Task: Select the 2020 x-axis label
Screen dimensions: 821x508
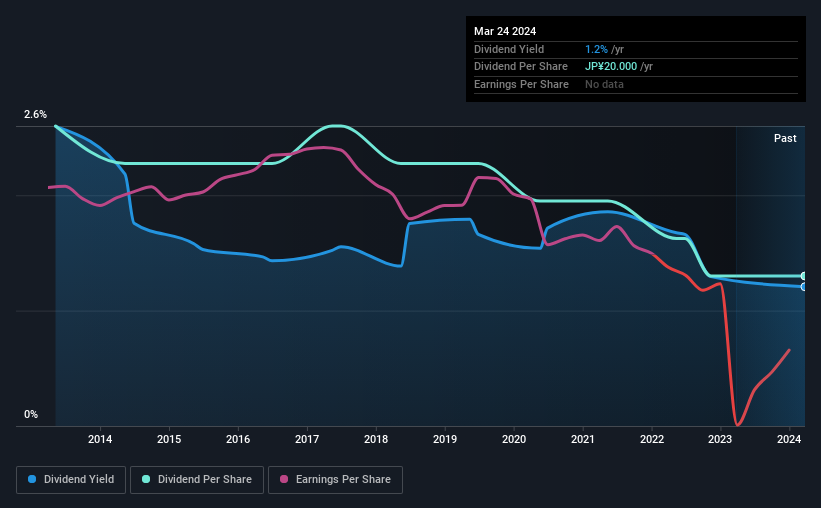Action: tap(514, 439)
